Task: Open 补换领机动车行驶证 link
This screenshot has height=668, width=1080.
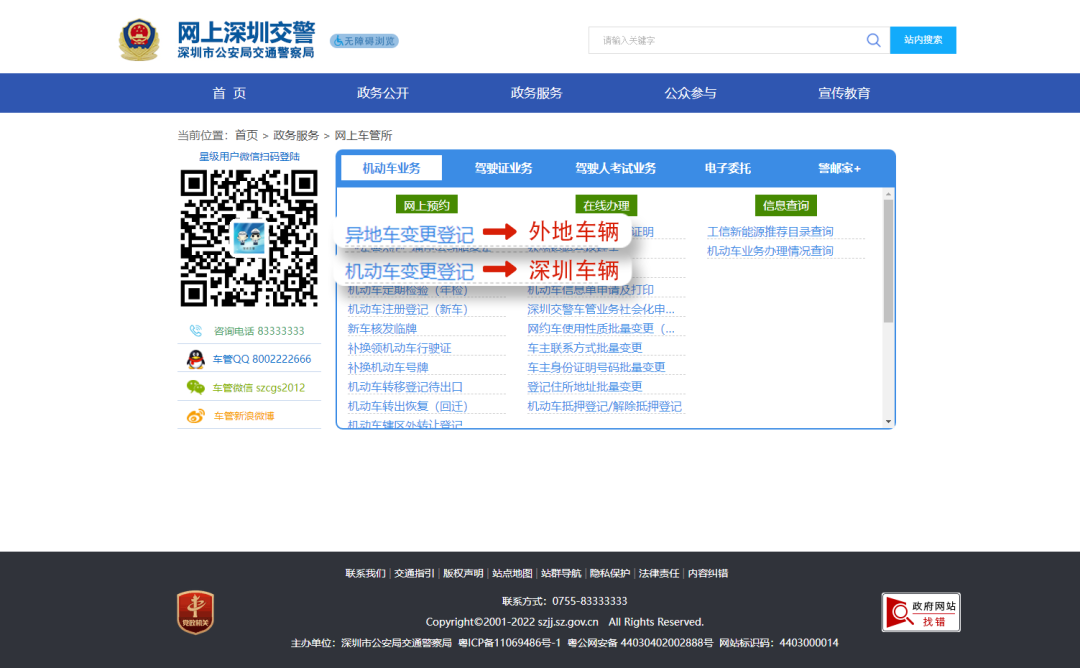Action: [x=399, y=348]
